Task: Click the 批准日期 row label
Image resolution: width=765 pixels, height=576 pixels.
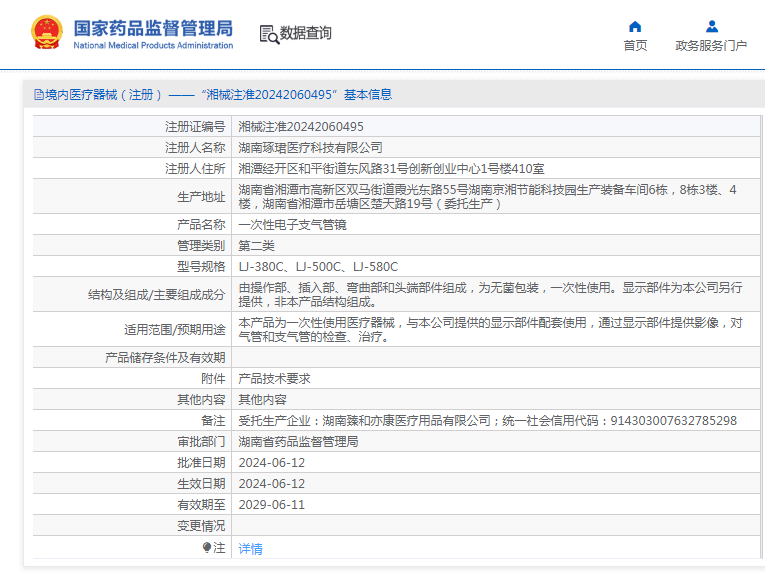Action: pos(201,463)
